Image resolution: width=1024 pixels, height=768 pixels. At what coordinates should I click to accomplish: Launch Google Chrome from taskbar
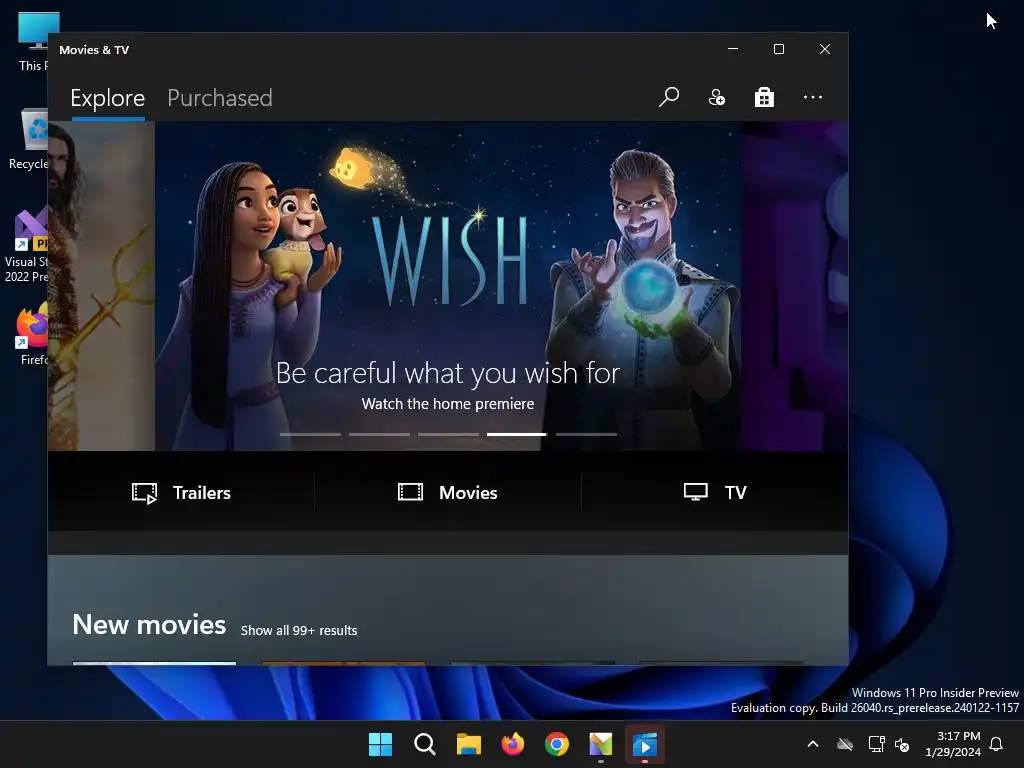tap(556, 744)
